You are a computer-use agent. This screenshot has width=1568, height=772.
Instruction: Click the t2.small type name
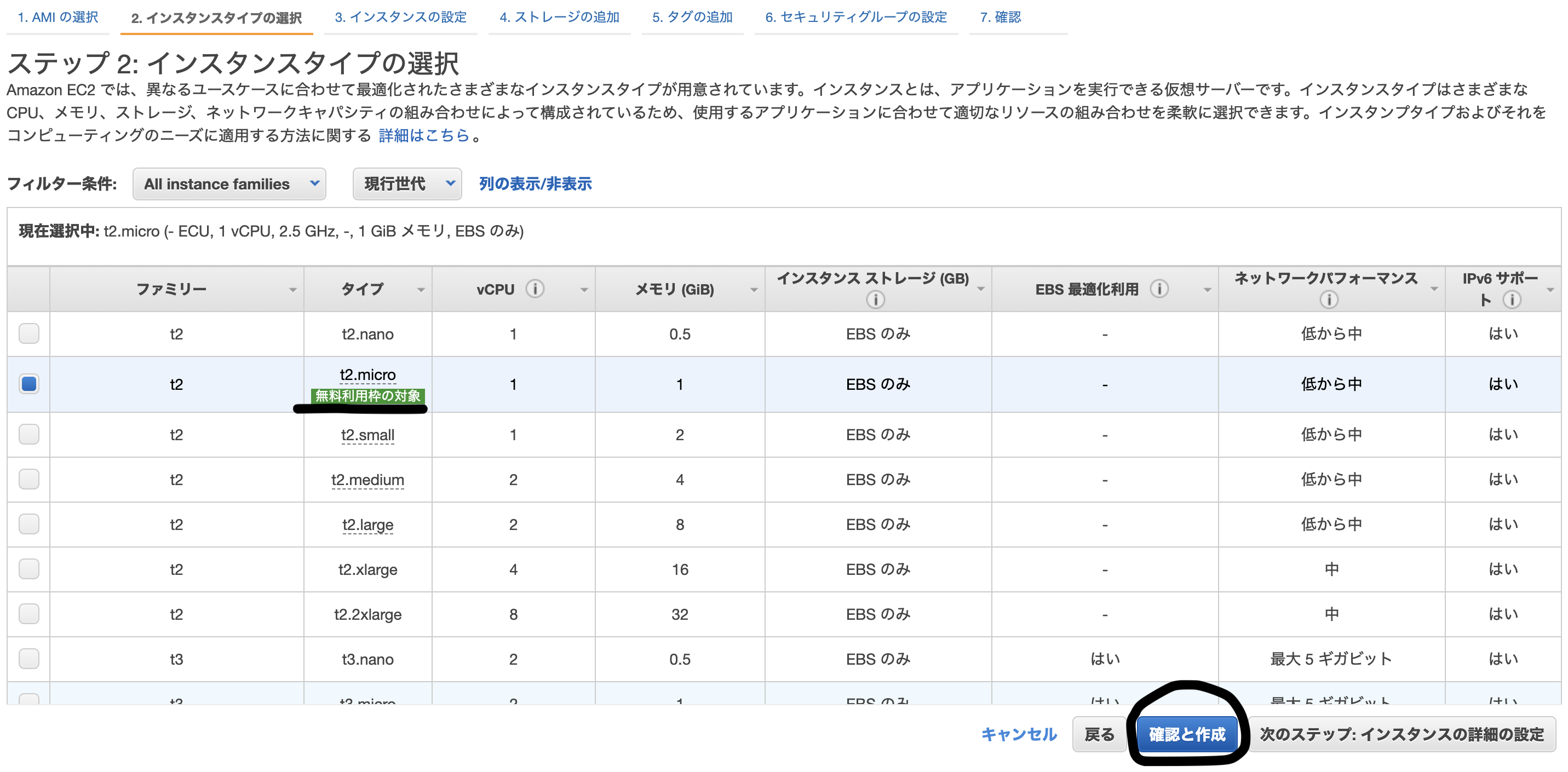[x=367, y=435]
